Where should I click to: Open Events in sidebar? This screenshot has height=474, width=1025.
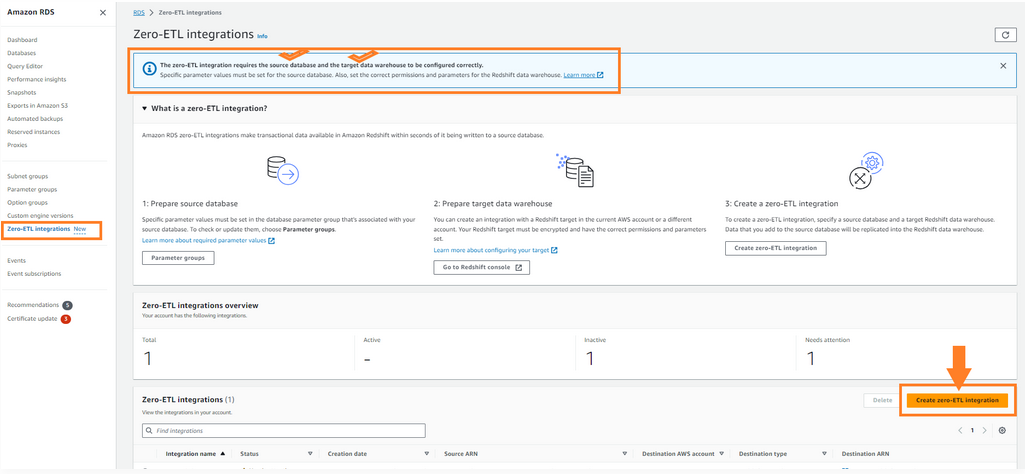16,260
